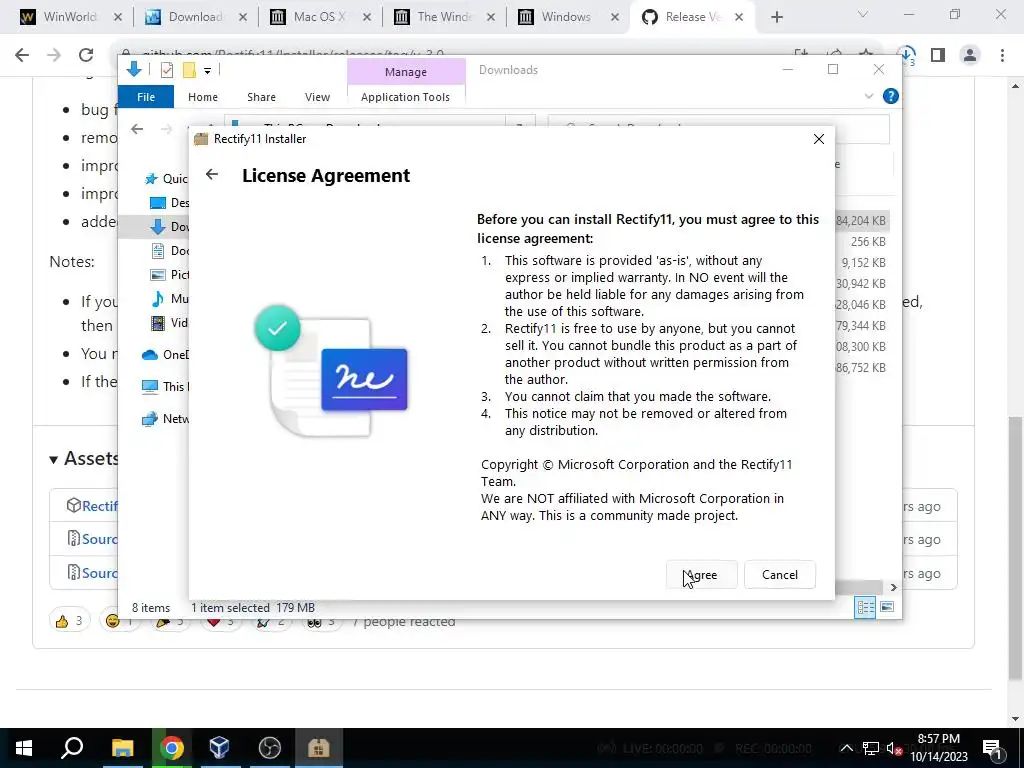Open the quick access toolbar customize dropdown
The height and width of the screenshot is (768, 1024).
(x=207, y=71)
